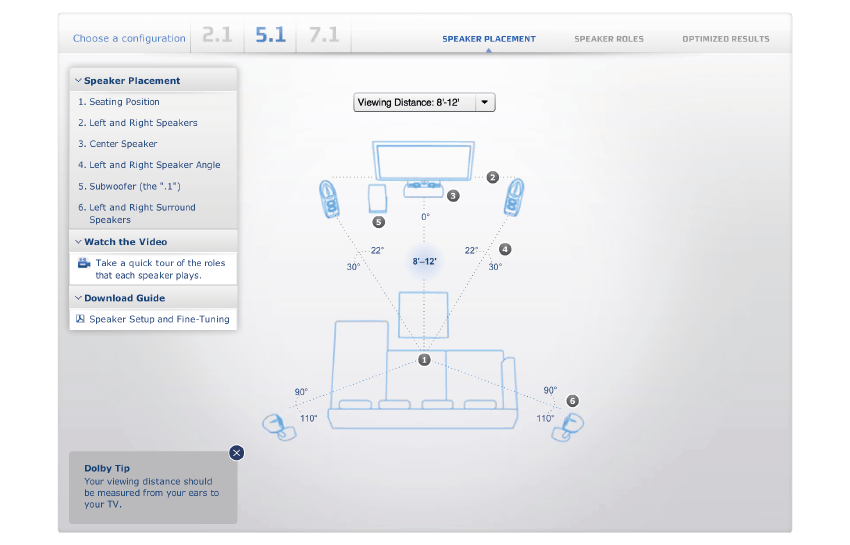Screen dimensions: 850x545
Task: Click the front right speaker icon
Action: click(x=514, y=197)
